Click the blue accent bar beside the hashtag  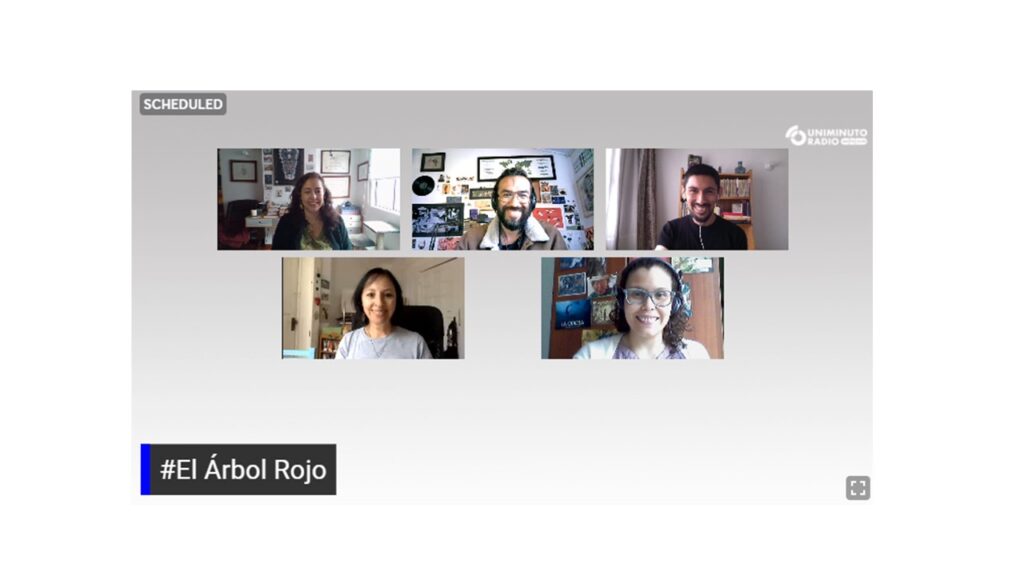(x=146, y=470)
